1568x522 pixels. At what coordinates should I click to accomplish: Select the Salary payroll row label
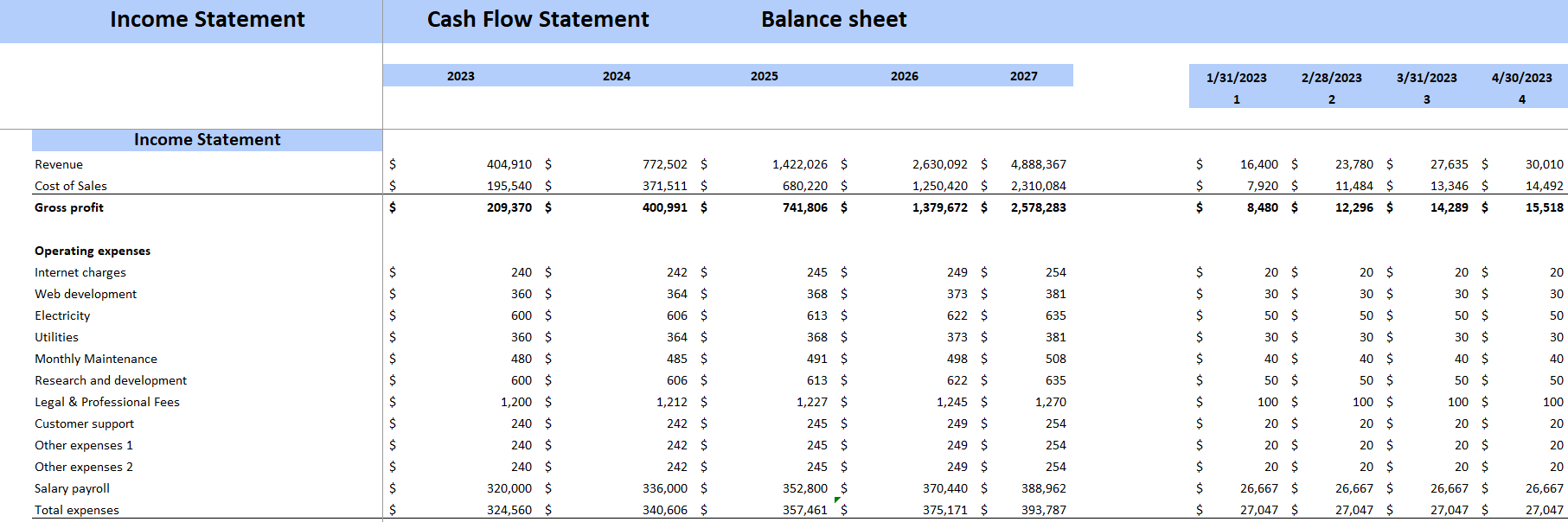click(72, 488)
